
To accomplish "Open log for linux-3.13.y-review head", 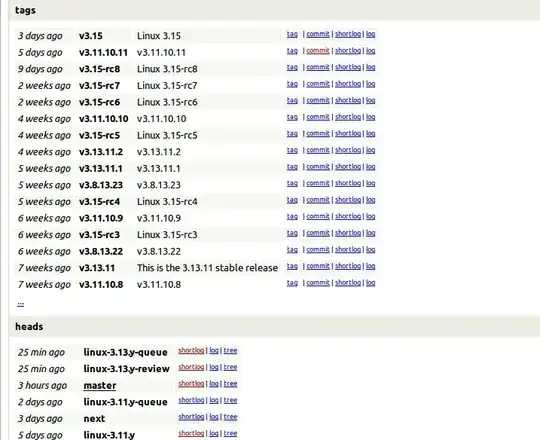I will pos(214,367).
